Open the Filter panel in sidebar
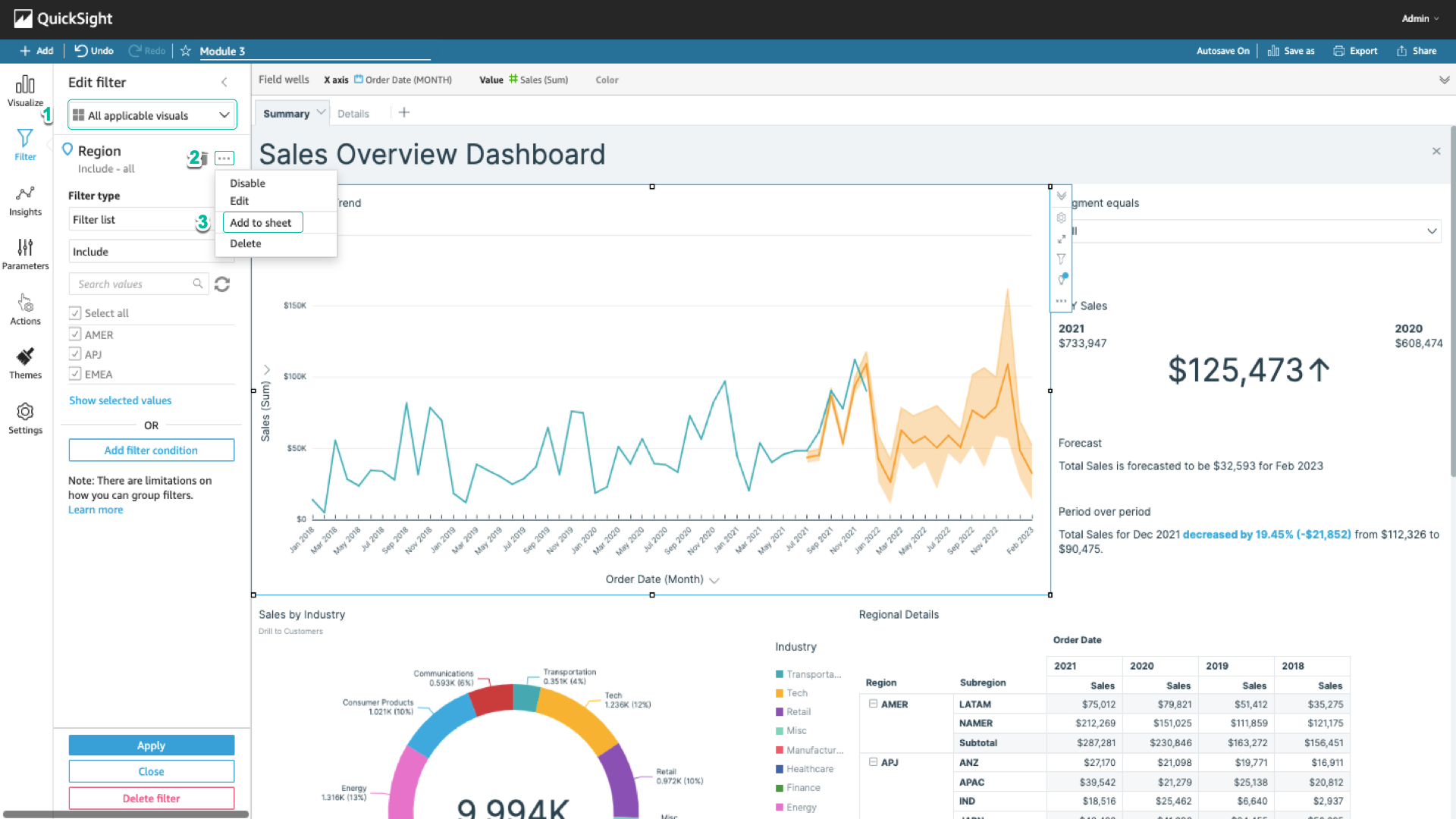This screenshot has height=819, width=1456. coord(25,144)
